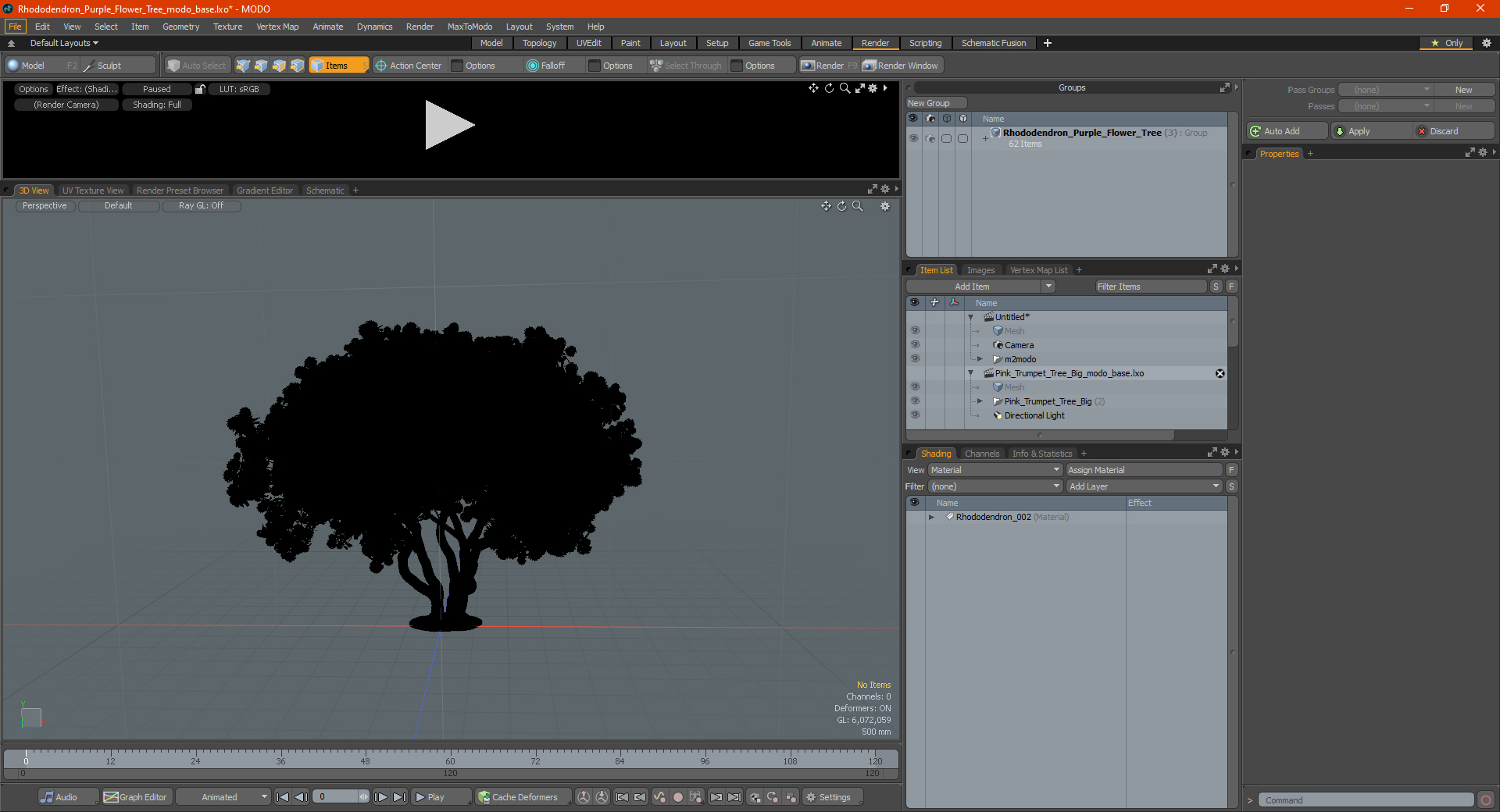Click 3D viewport pan/move icon
The height and width of the screenshot is (812, 1500).
click(x=826, y=206)
